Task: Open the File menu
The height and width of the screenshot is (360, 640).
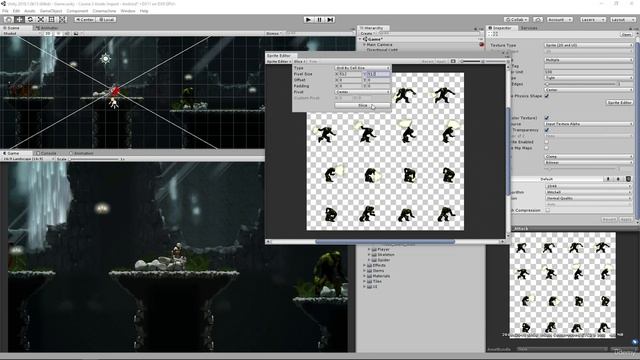Action: tap(5, 11)
